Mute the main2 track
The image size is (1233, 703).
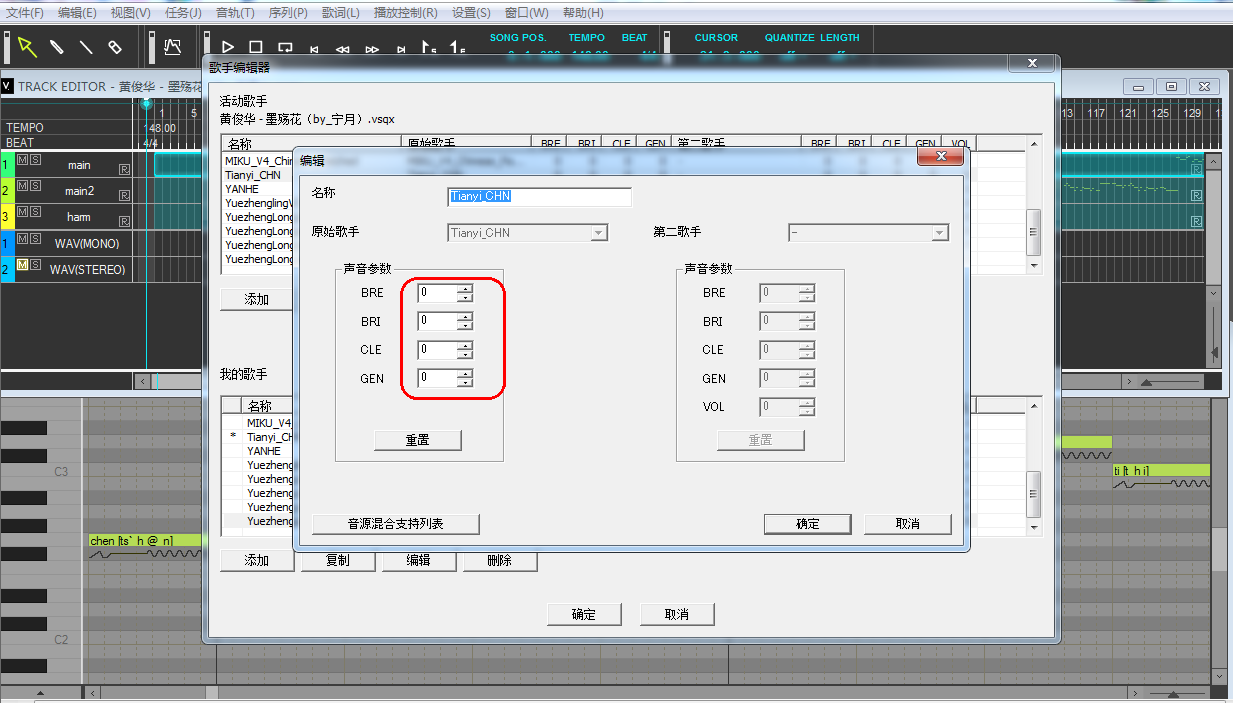coord(22,186)
